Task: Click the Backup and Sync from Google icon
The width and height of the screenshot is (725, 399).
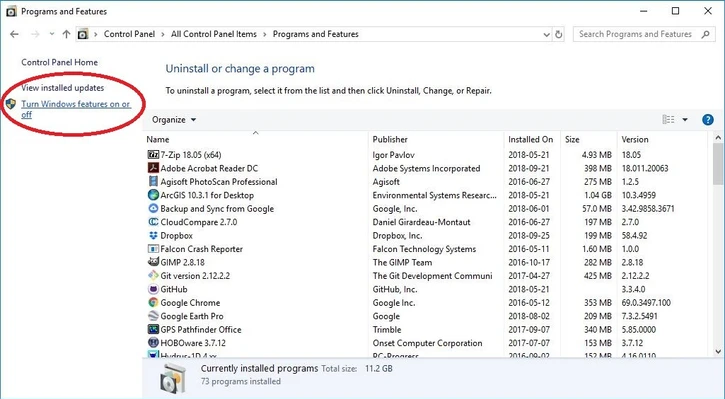Action: tap(153, 208)
